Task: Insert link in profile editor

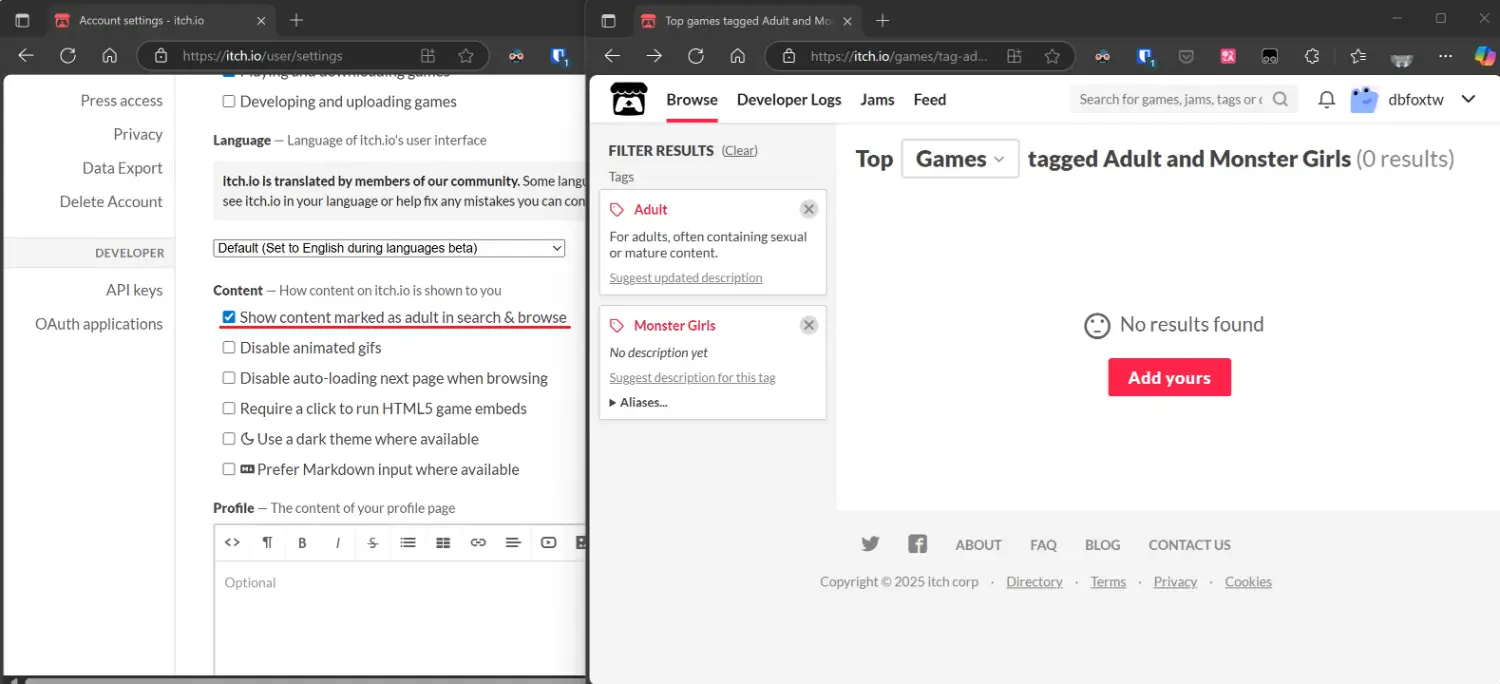Action: coord(478,542)
